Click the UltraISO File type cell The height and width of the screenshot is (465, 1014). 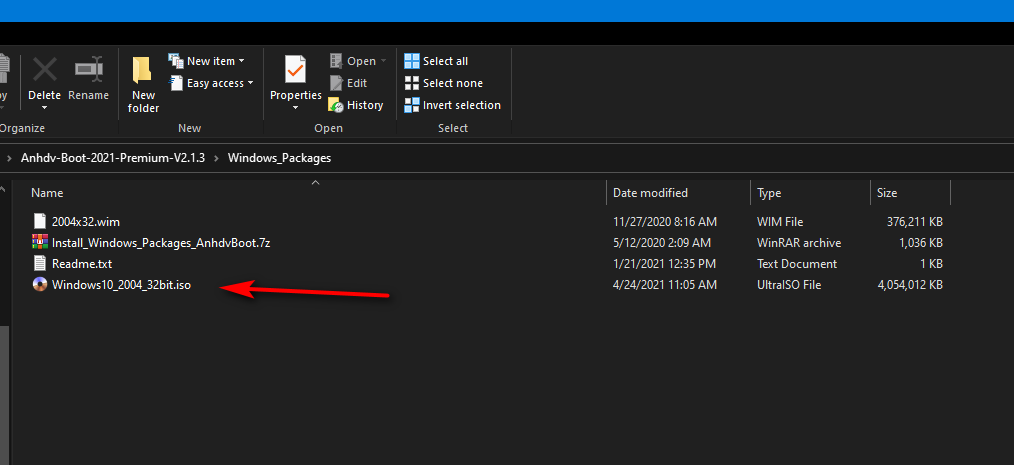[789, 285]
